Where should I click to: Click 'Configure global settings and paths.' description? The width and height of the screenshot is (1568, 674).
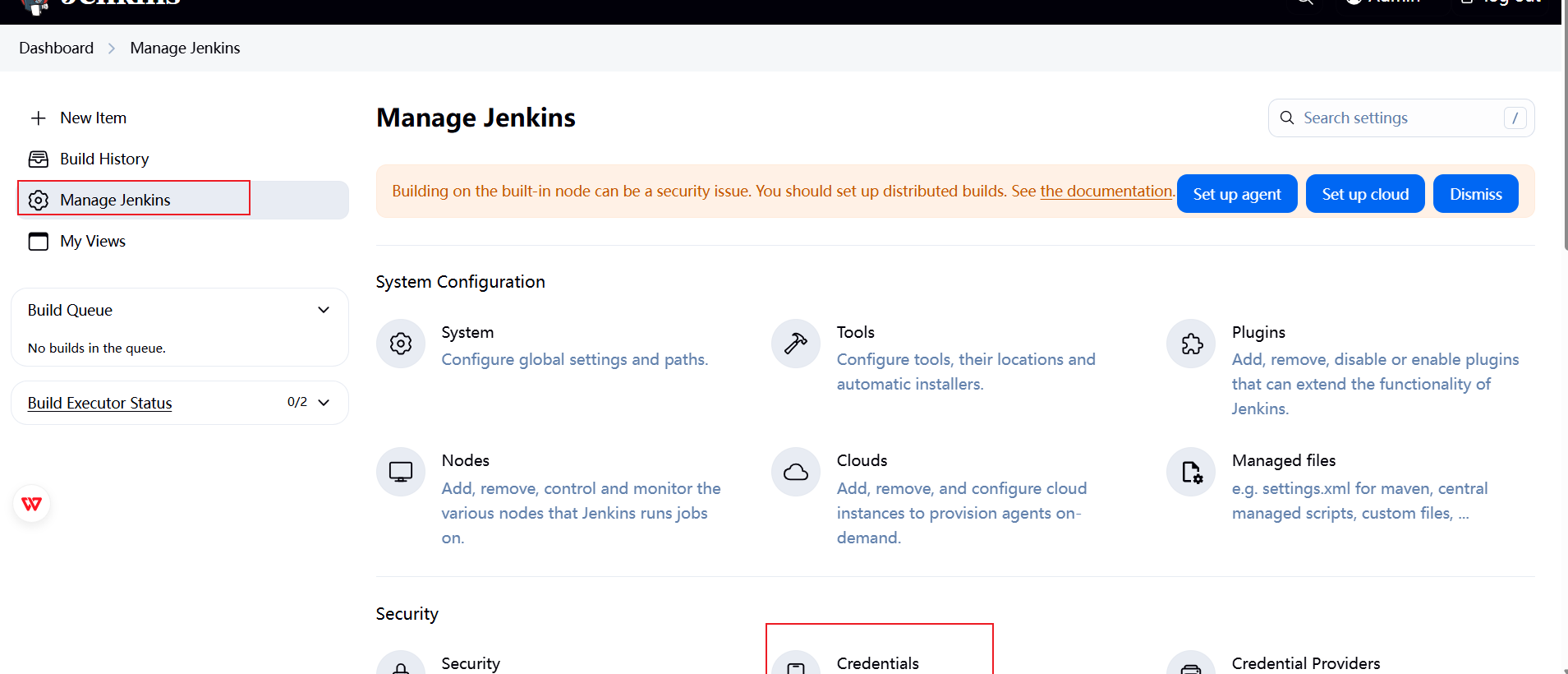[575, 359]
